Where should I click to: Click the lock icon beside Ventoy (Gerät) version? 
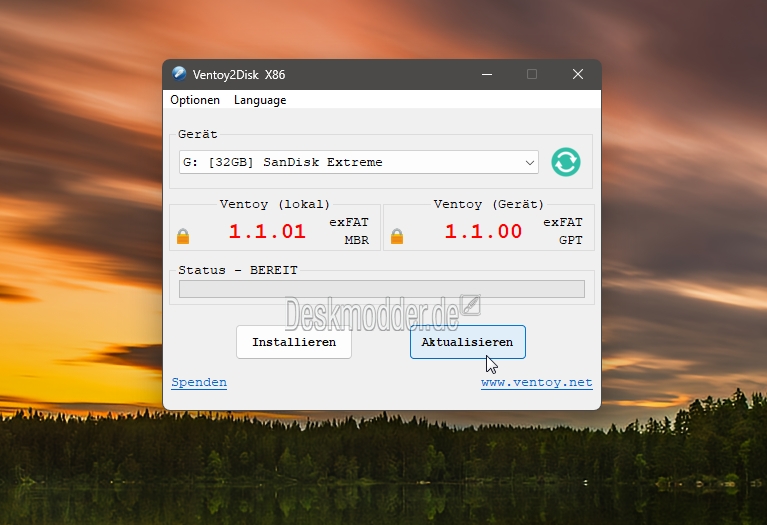tap(397, 236)
